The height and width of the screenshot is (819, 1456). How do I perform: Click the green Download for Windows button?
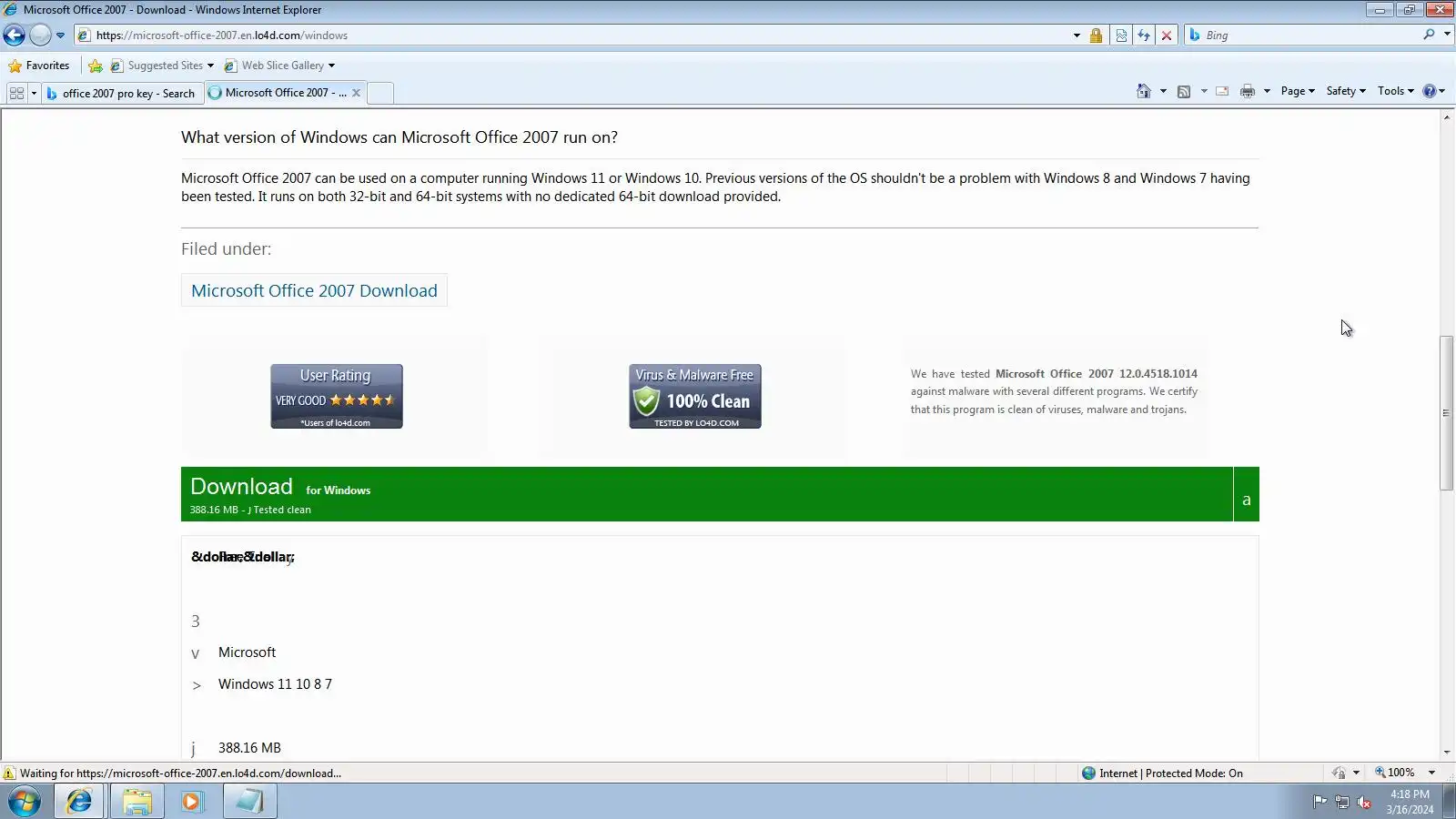(x=707, y=494)
